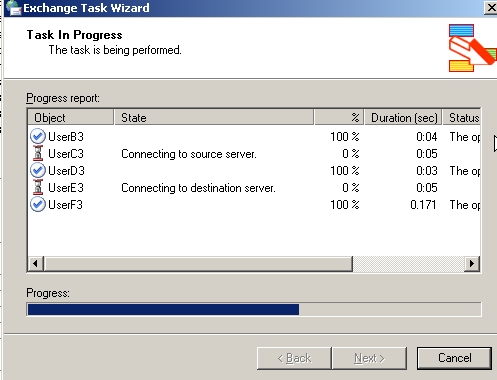Click the horizontal scrollbar's left arrow
The image size is (497, 380).
click(36, 264)
